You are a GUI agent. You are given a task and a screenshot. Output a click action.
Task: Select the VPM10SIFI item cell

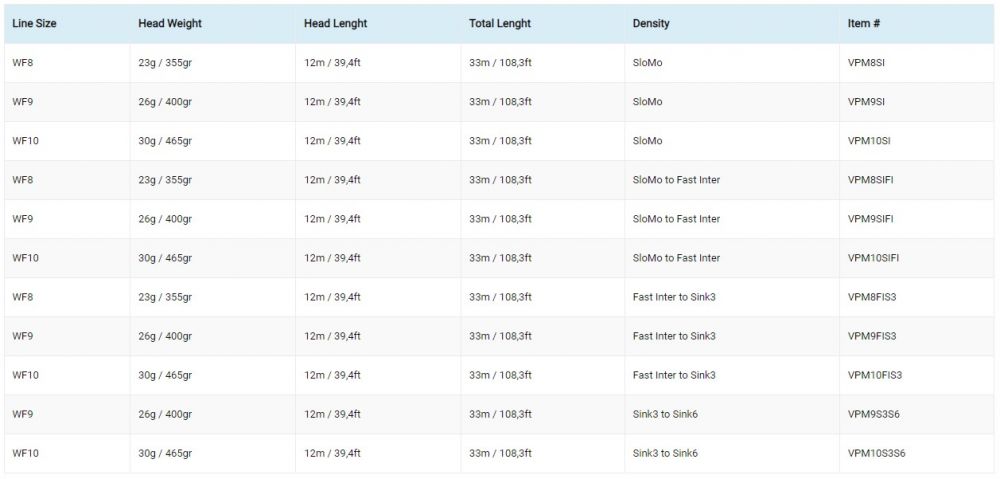click(873, 258)
